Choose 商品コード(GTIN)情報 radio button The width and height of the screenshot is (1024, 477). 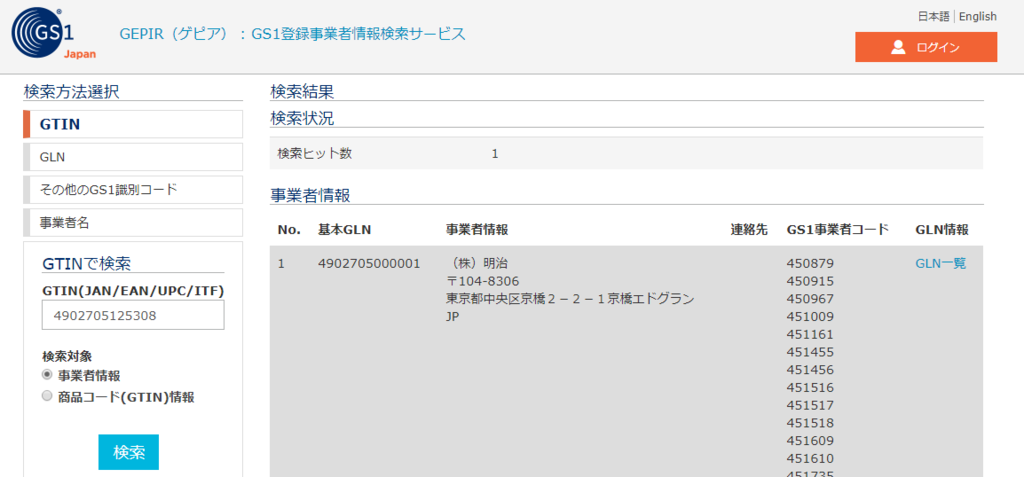tap(46, 396)
